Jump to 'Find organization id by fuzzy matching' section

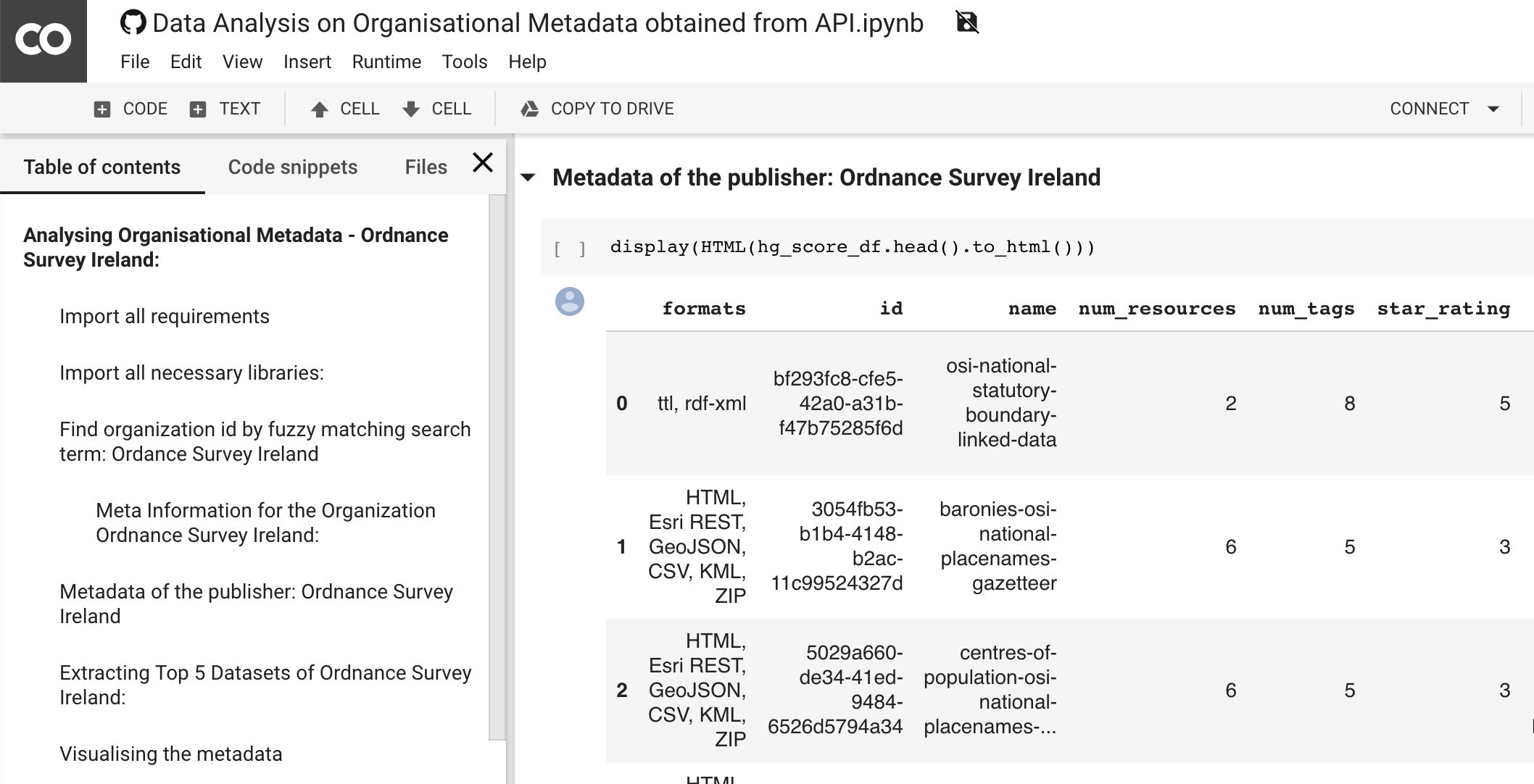click(265, 441)
